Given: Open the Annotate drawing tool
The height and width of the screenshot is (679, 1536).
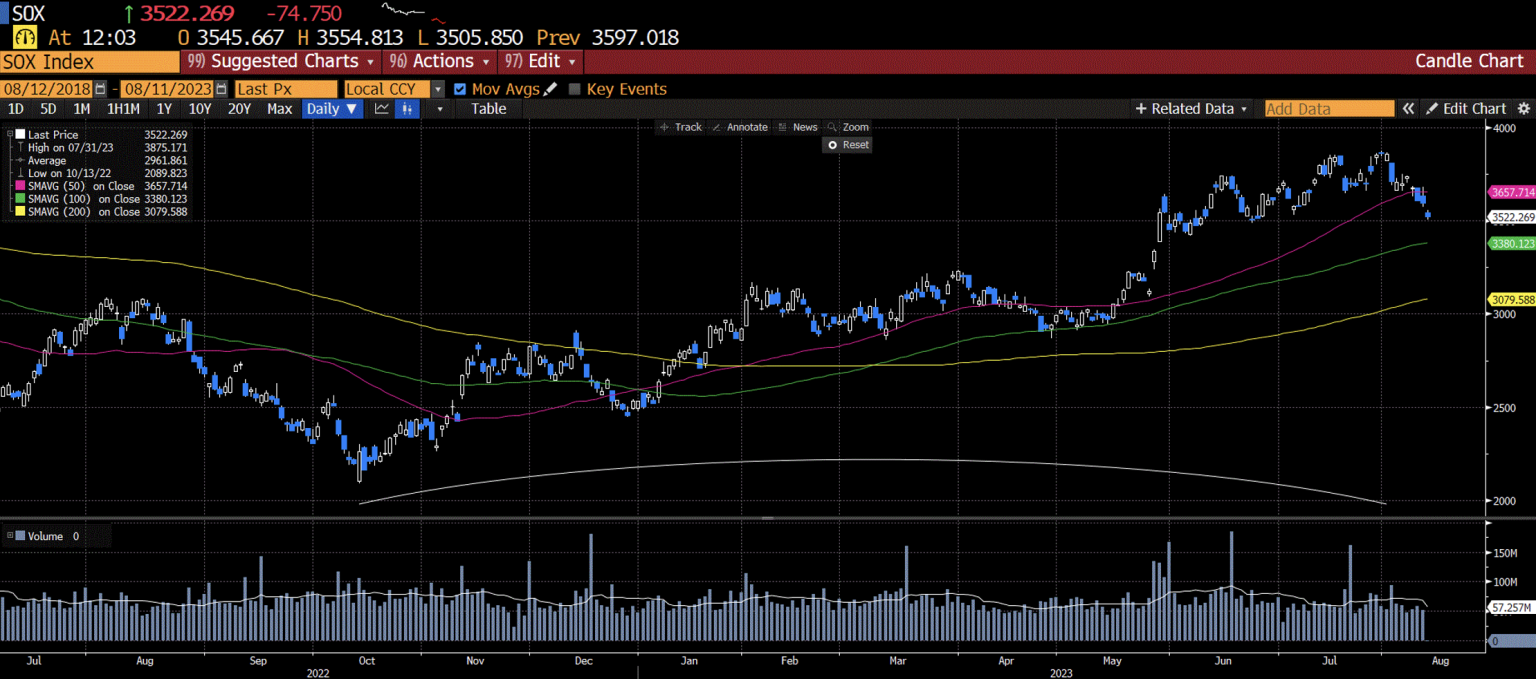Looking at the screenshot, I should [743, 127].
